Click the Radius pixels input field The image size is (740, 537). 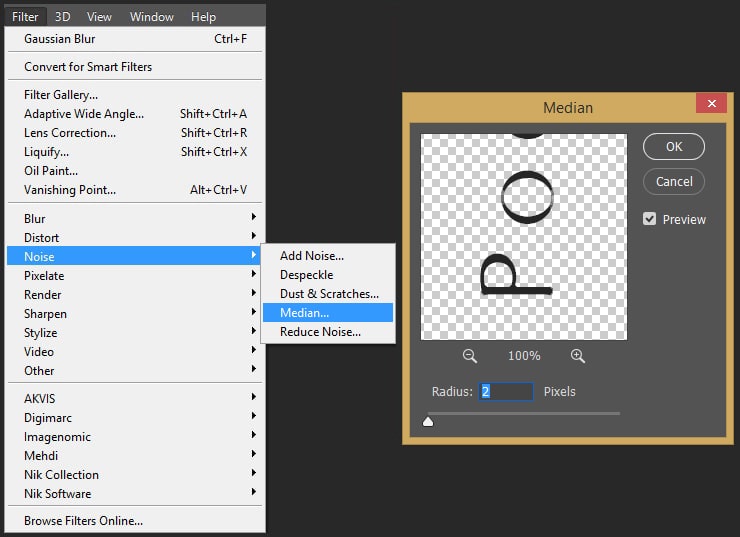pos(506,392)
